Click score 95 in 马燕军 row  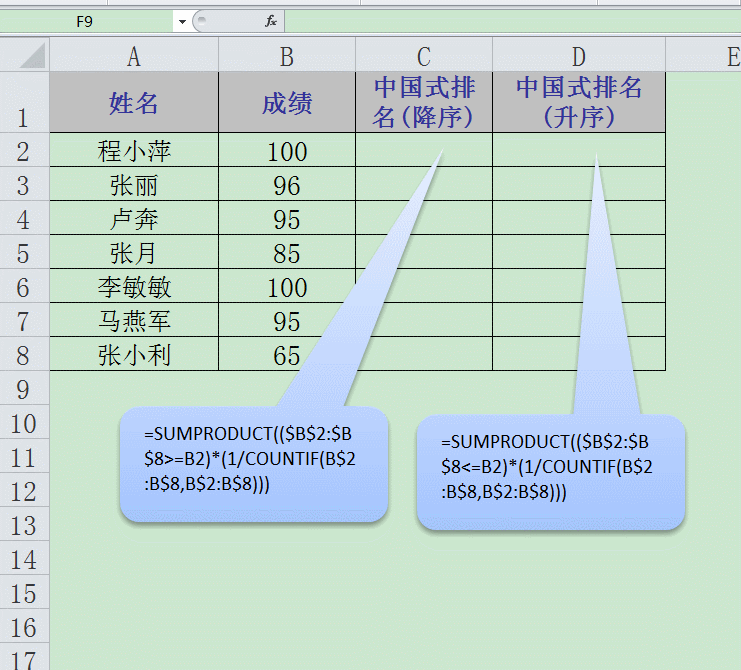[287, 320]
